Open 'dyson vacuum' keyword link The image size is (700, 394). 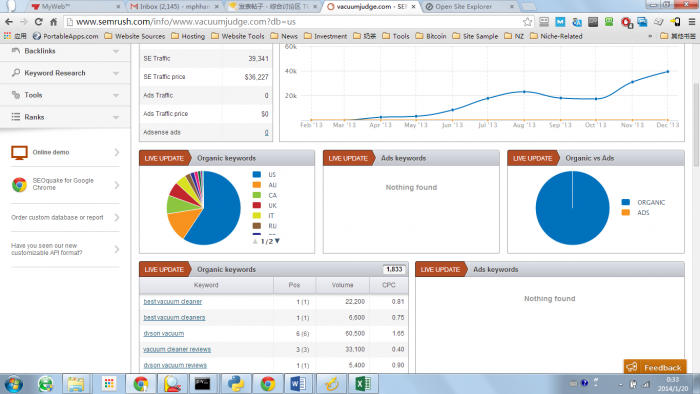pos(163,333)
